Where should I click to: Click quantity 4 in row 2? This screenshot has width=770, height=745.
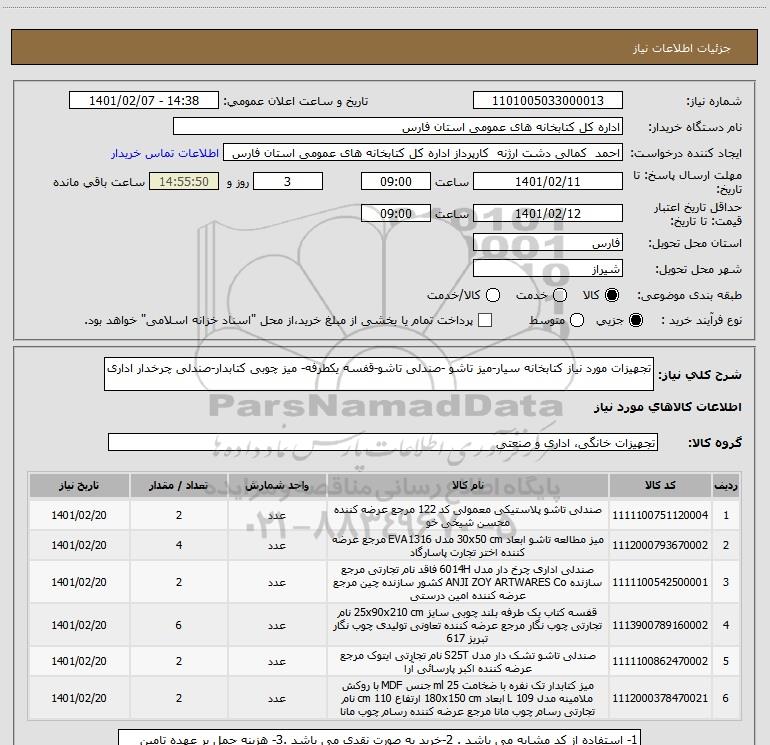coord(179,545)
